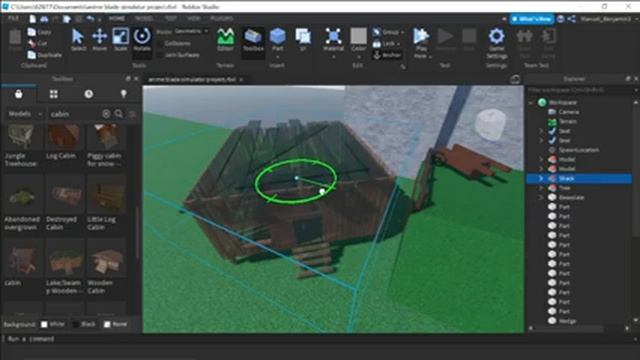Click the Group button
This screenshot has width=640, height=360.
[x=388, y=32]
